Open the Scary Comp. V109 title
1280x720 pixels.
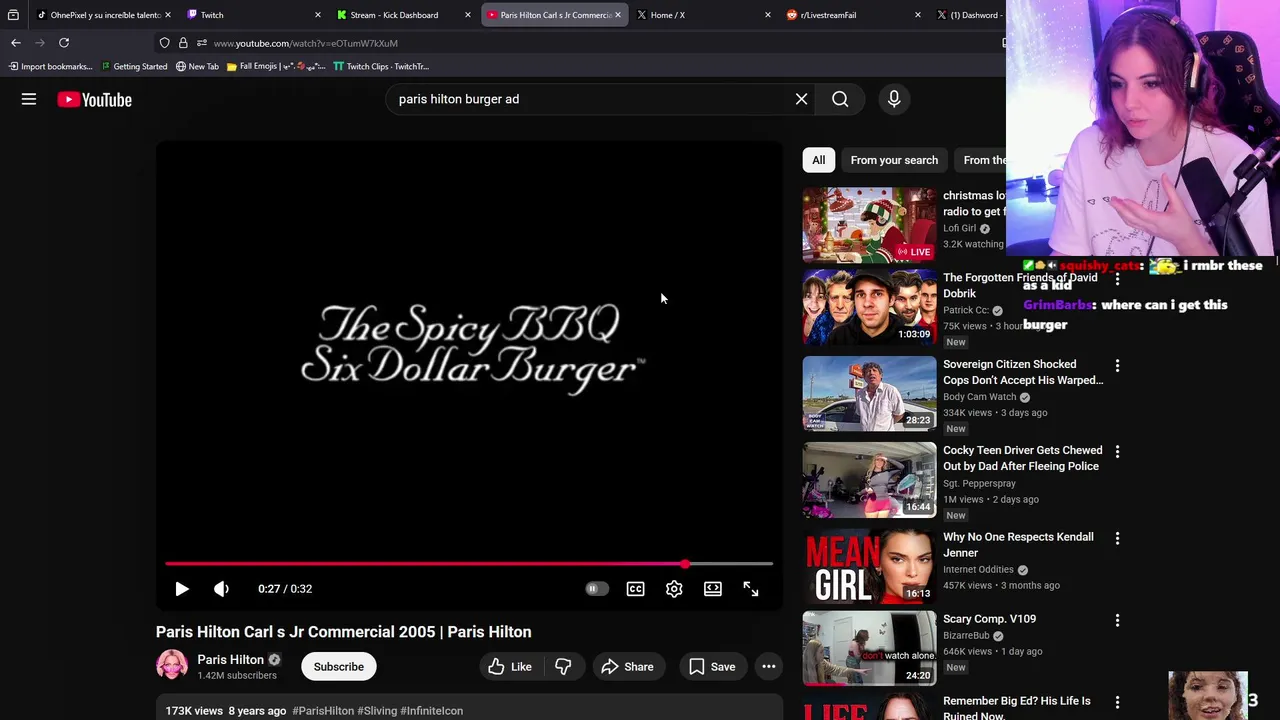989,619
